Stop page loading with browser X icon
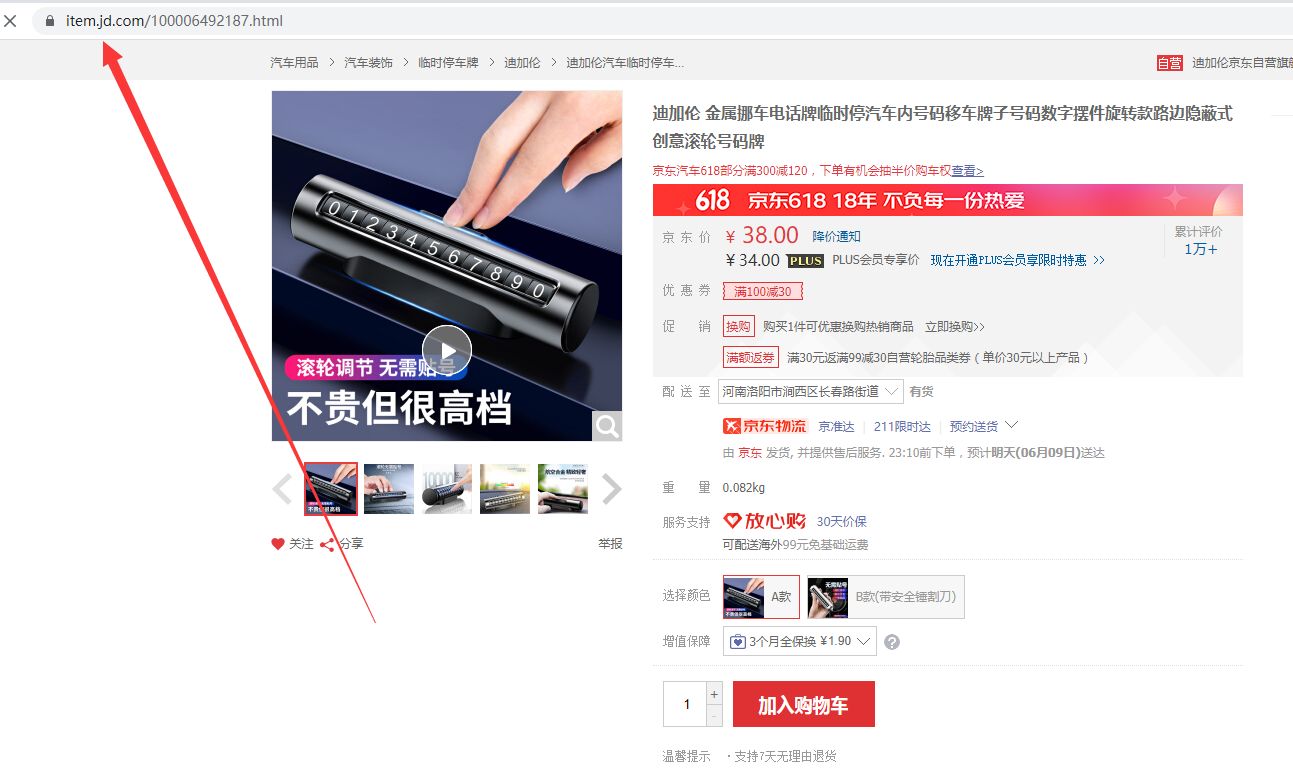The height and width of the screenshot is (780, 1293). (11, 21)
